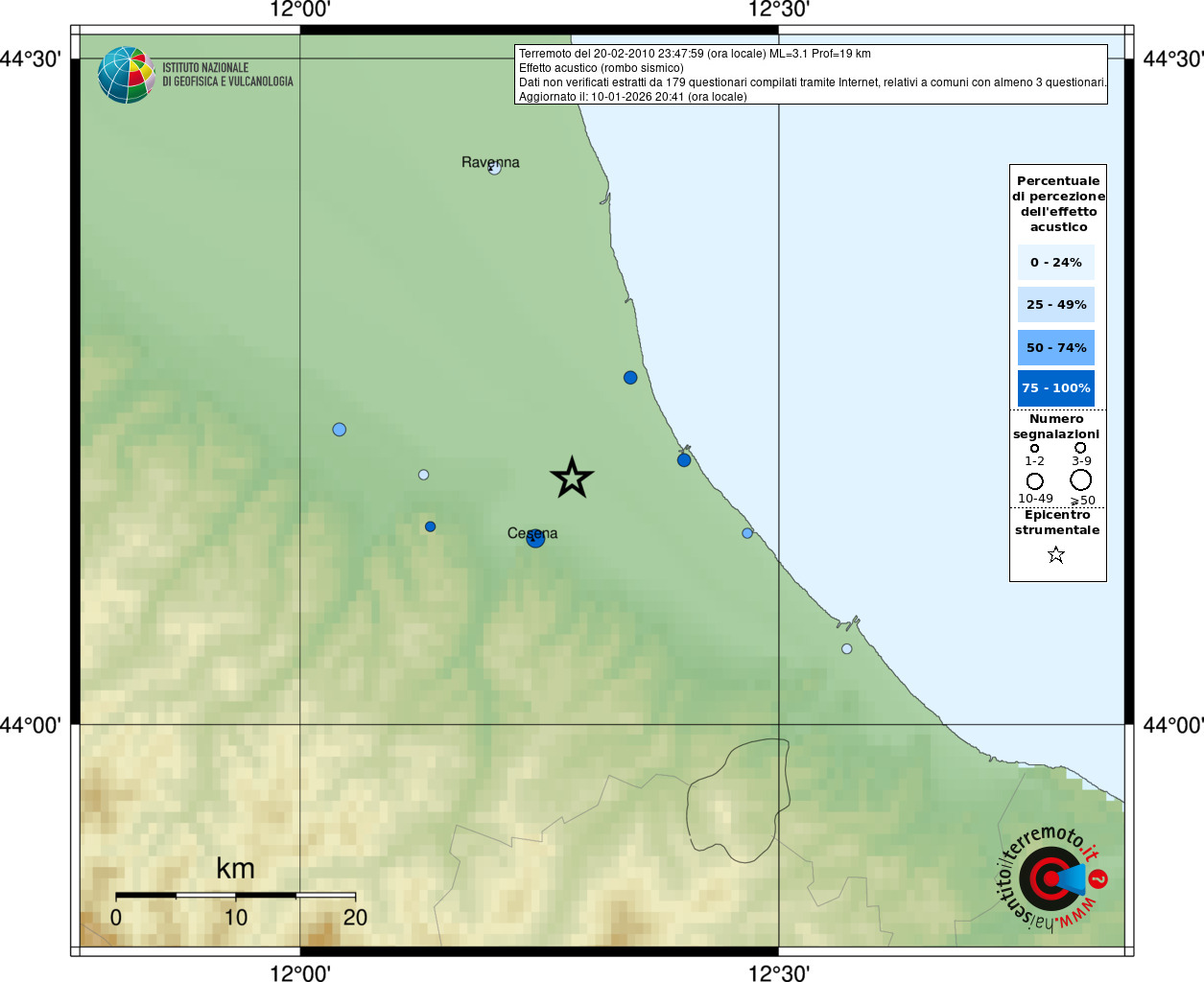This screenshot has height=982, width=1204.
Task: Click the epicenter star on the map
Action: [572, 478]
